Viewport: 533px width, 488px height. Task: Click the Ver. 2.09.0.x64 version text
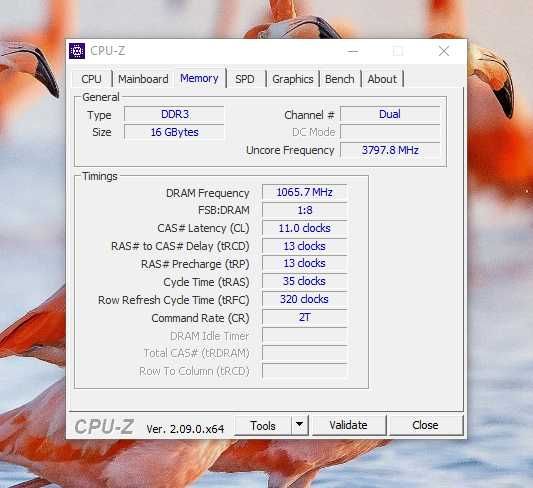pyautogui.click(x=185, y=429)
